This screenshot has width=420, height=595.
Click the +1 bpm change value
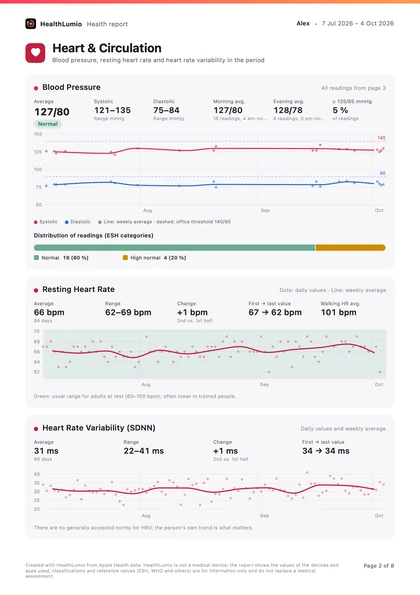[x=192, y=313]
